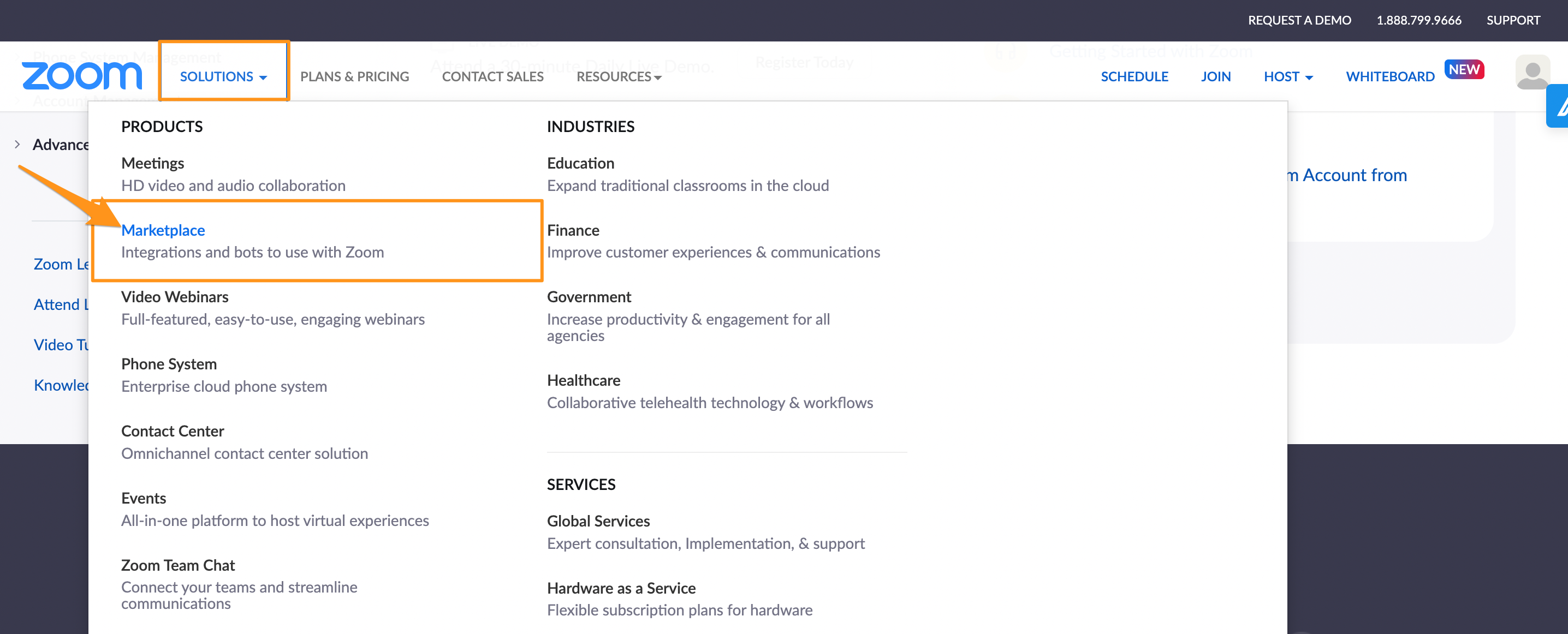Open Events product page
The image size is (1568, 634).
point(143,498)
